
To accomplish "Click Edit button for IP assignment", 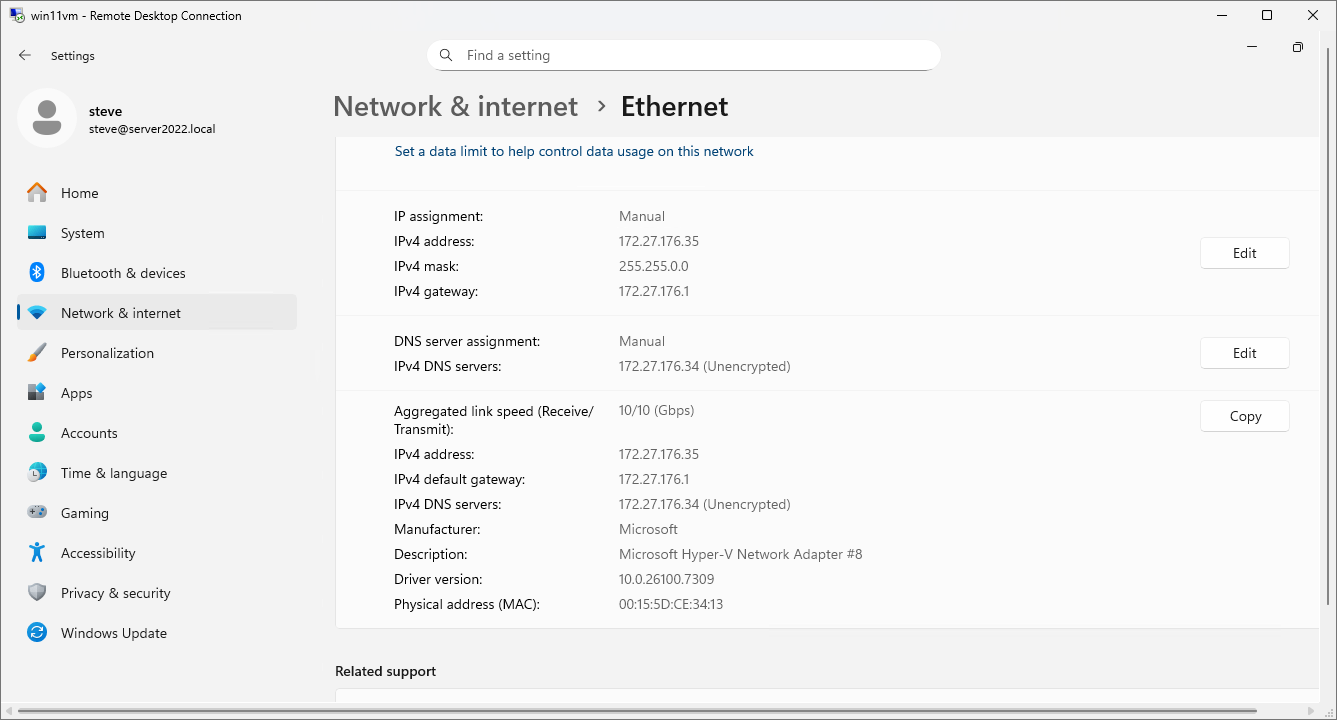I will (x=1244, y=253).
